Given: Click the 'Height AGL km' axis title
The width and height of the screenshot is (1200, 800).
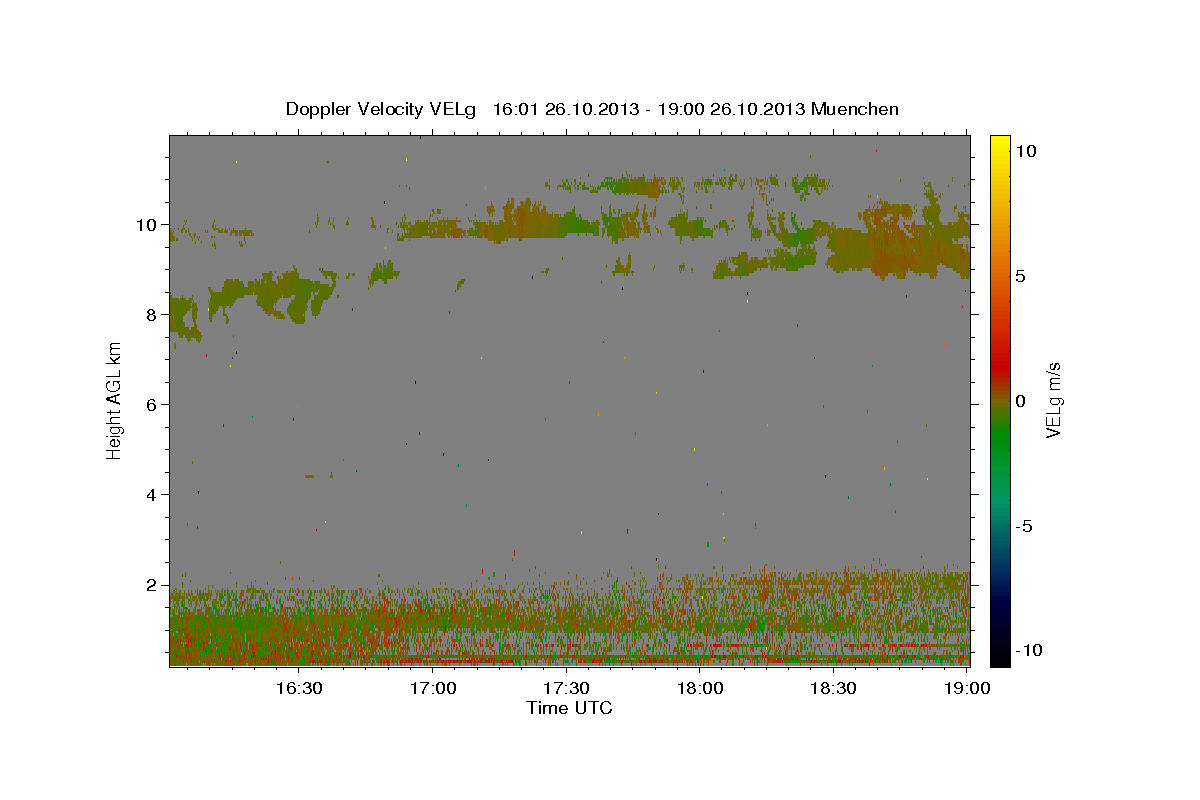Looking at the screenshot, I should [115, 401].
